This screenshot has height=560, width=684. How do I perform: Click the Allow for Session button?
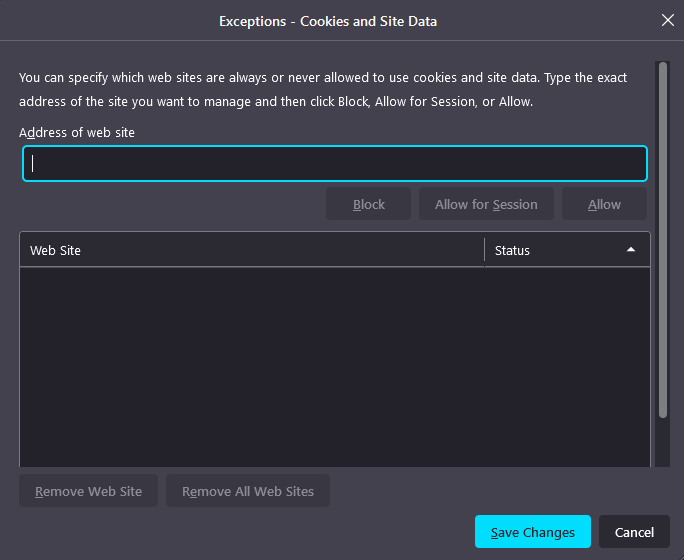486,204
